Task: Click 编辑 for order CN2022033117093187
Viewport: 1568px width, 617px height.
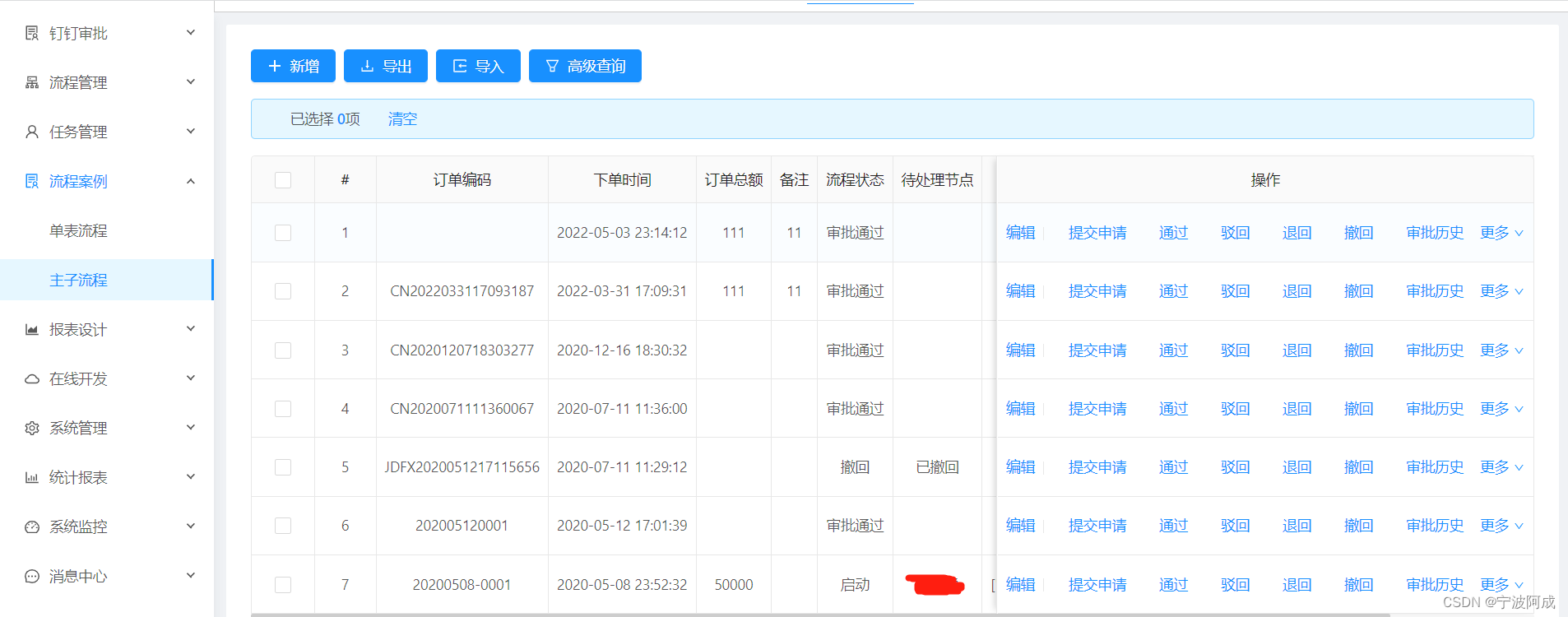Action: click(1020, 291)
